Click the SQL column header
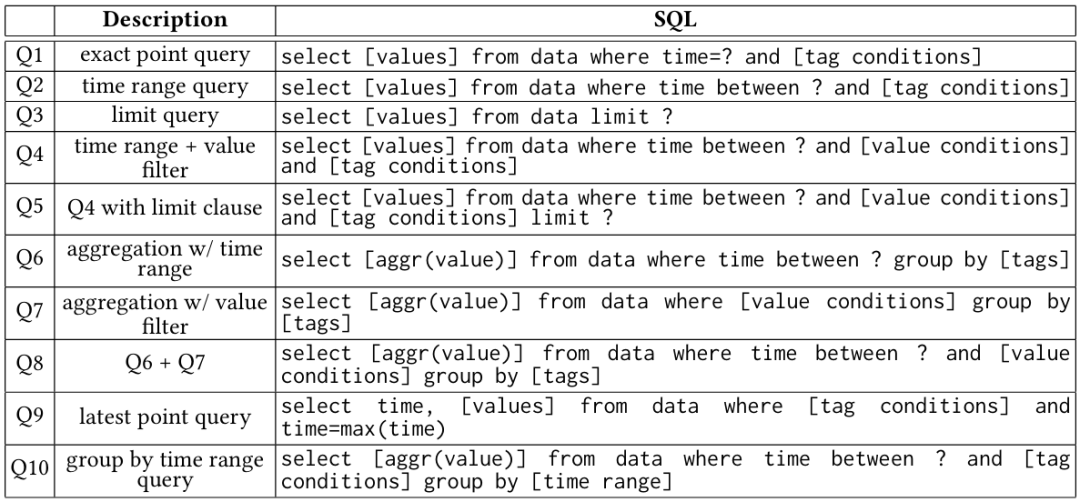1080x502 pixels. (x=675, y=20)
